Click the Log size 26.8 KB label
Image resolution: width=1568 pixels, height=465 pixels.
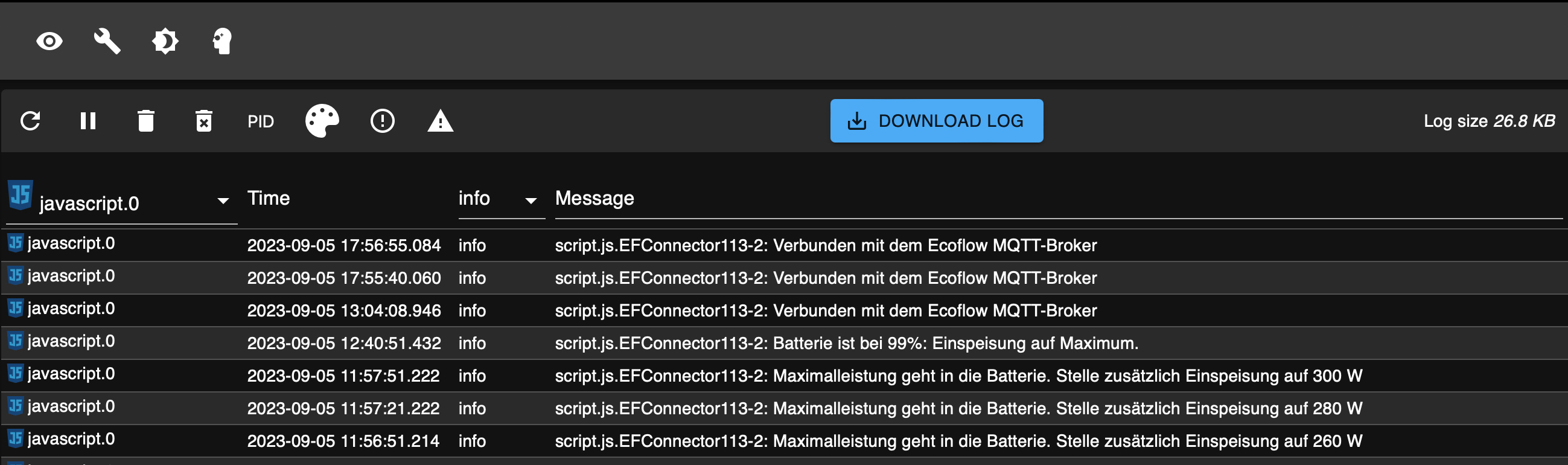1489,121
